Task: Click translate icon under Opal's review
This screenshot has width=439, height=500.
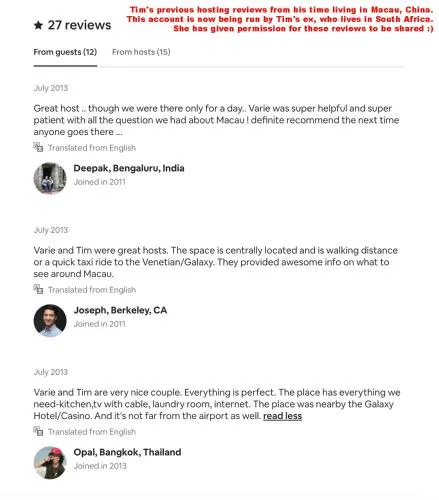Action: [x=38, y=431]
